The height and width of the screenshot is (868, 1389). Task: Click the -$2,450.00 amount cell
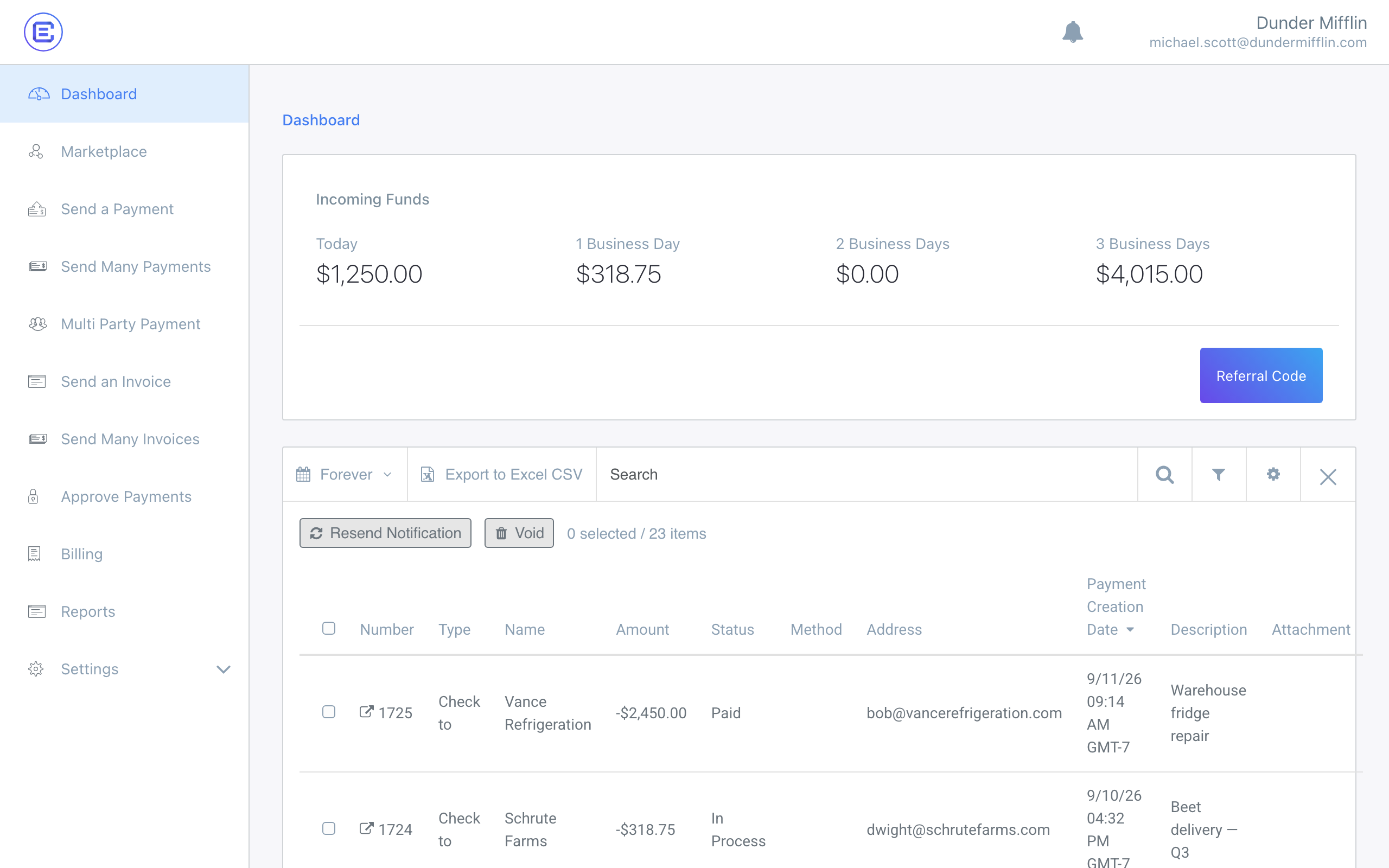(x=651, y=713)
